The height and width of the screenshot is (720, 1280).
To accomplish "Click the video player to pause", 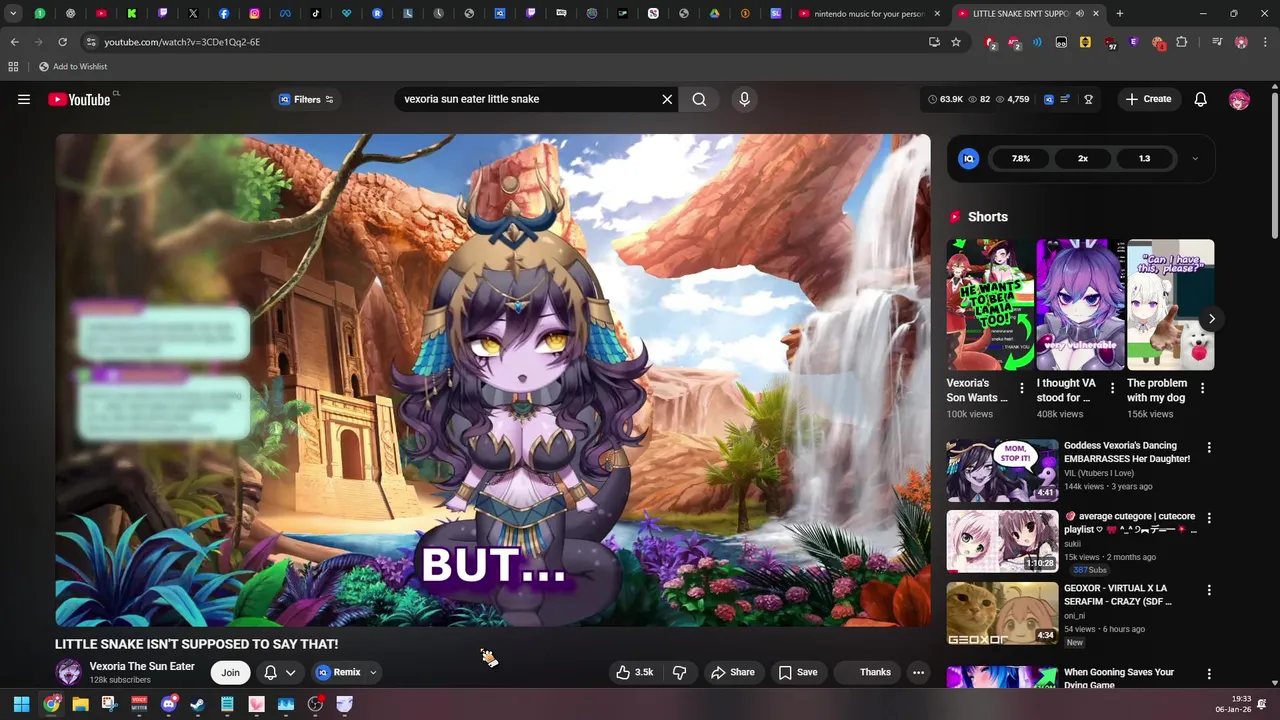I will pyautogui.click(x=492, y=380).
